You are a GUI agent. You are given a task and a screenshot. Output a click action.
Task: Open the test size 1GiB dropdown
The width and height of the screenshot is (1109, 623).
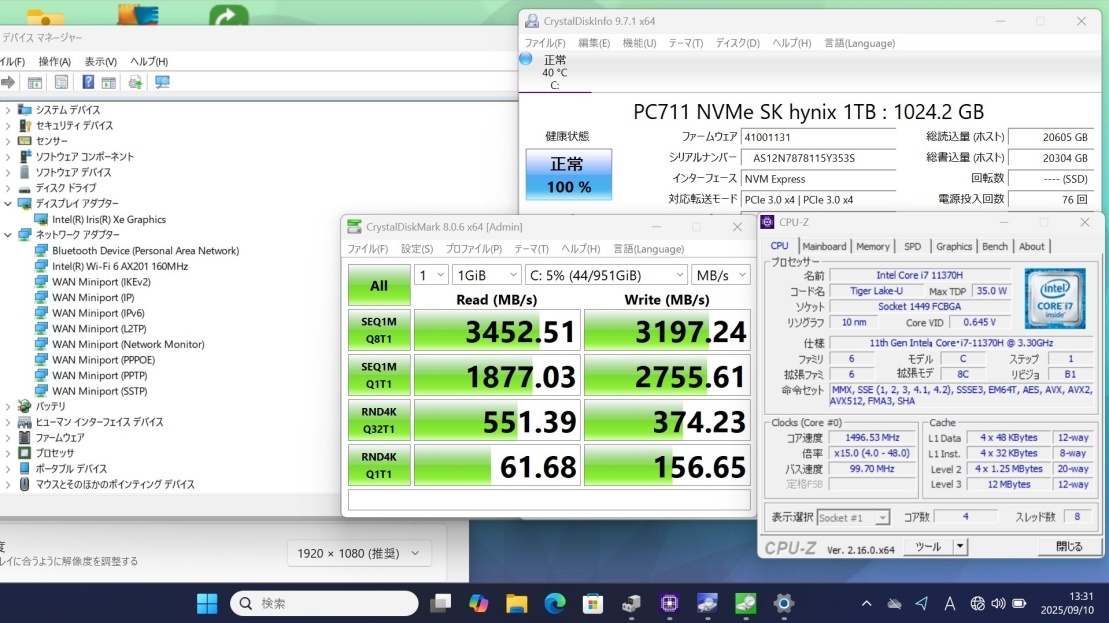(486, 274)
